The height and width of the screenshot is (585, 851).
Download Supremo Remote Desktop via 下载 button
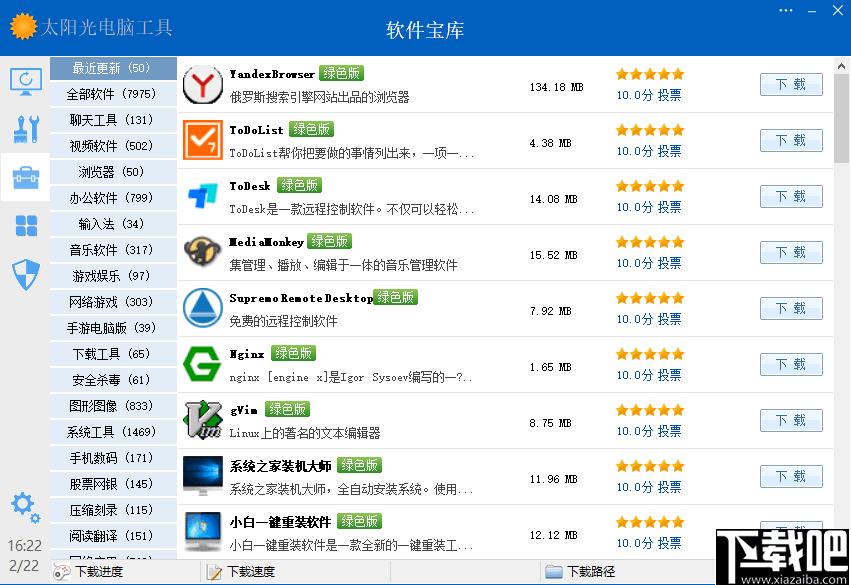coord(791,308)
